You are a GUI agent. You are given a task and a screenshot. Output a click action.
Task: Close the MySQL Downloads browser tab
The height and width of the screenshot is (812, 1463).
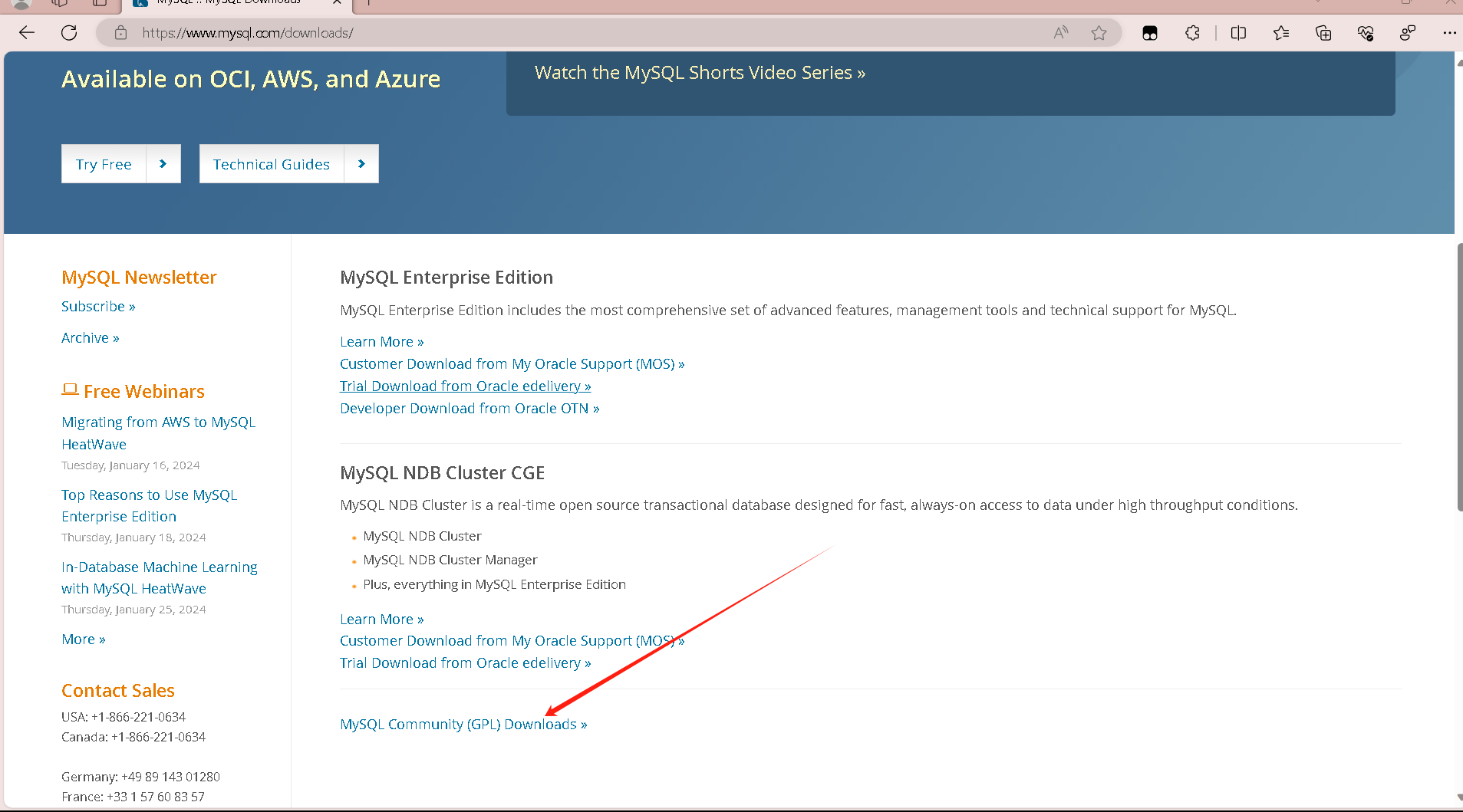(x=337, y=2)
